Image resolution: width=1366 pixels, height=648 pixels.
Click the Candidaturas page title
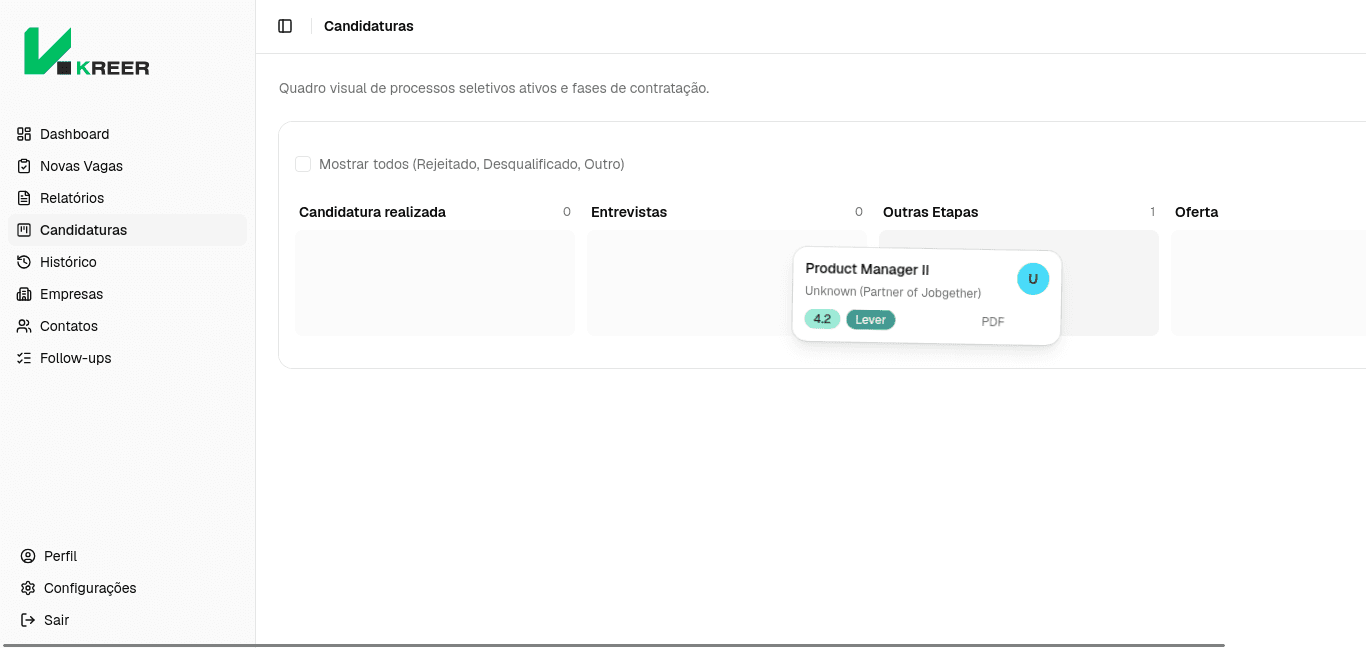coord(369,26)
